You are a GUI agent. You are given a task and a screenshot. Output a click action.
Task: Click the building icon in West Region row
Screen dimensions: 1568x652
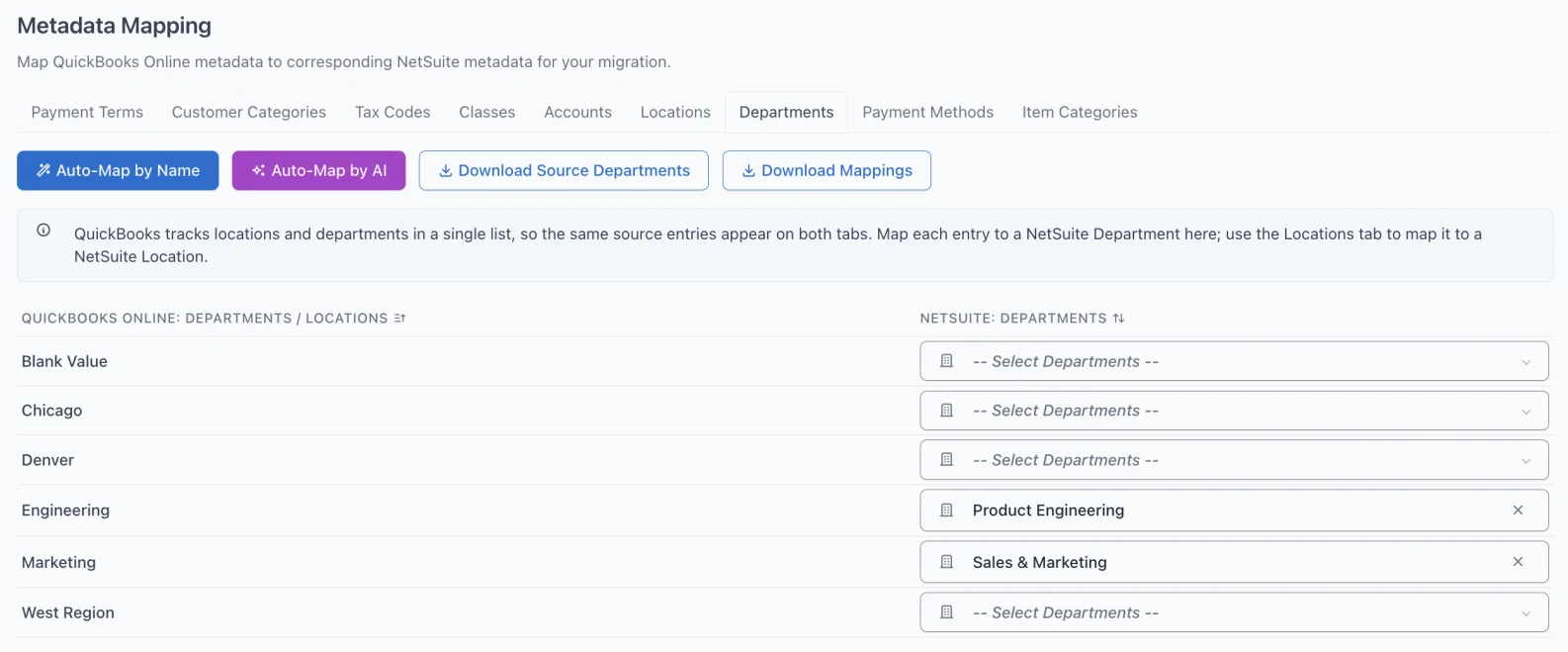pos(946,612)
